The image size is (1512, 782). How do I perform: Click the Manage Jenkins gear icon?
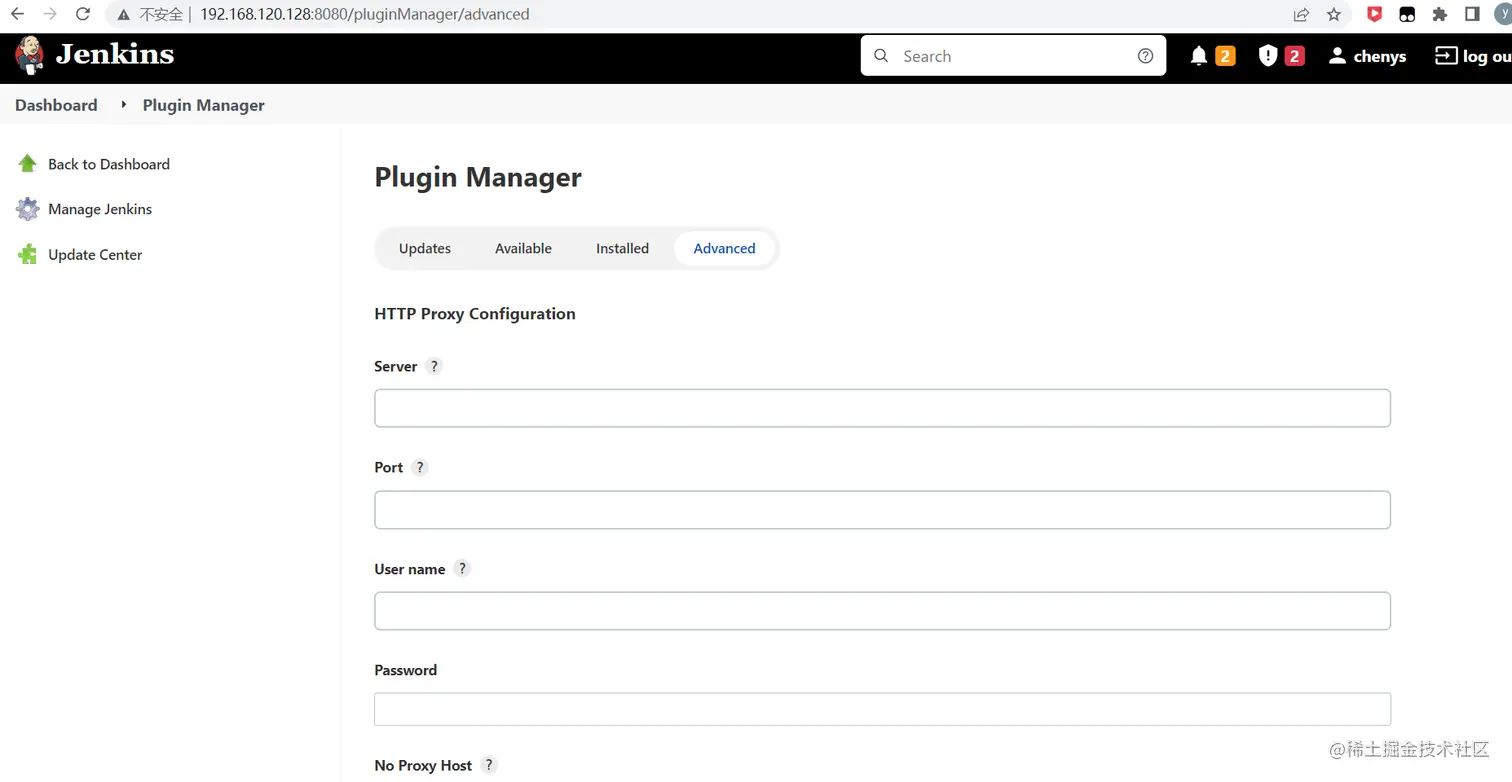(27, 209)
